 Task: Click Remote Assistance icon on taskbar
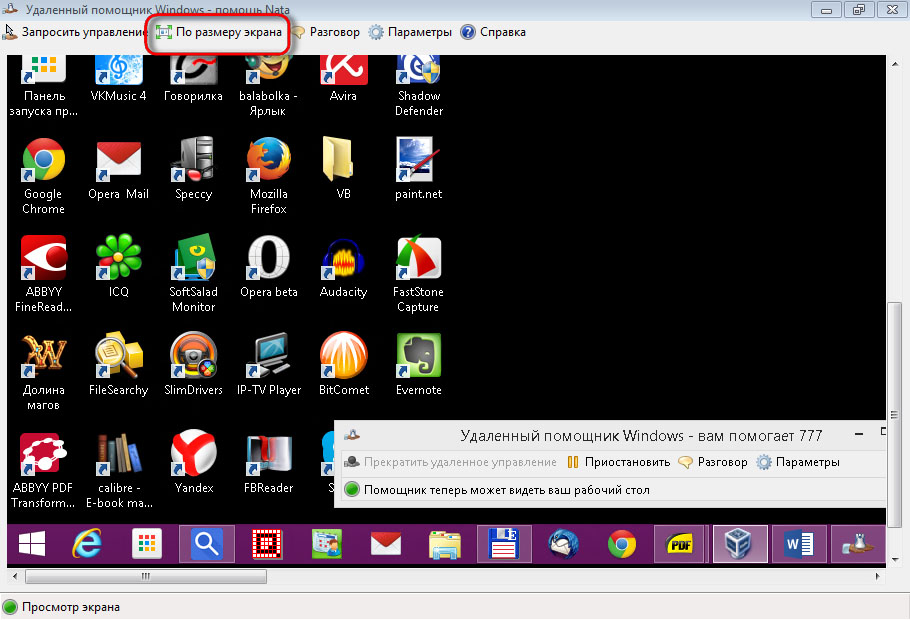[858, 545]
